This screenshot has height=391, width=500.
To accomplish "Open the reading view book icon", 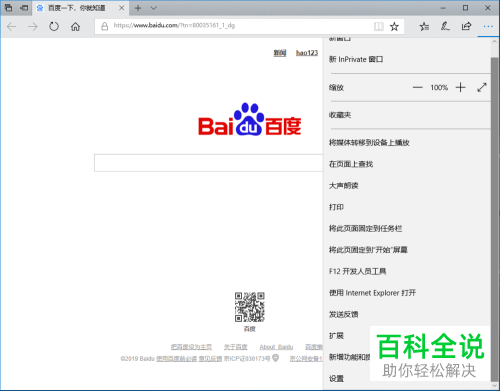I will [x=379, y=26].
